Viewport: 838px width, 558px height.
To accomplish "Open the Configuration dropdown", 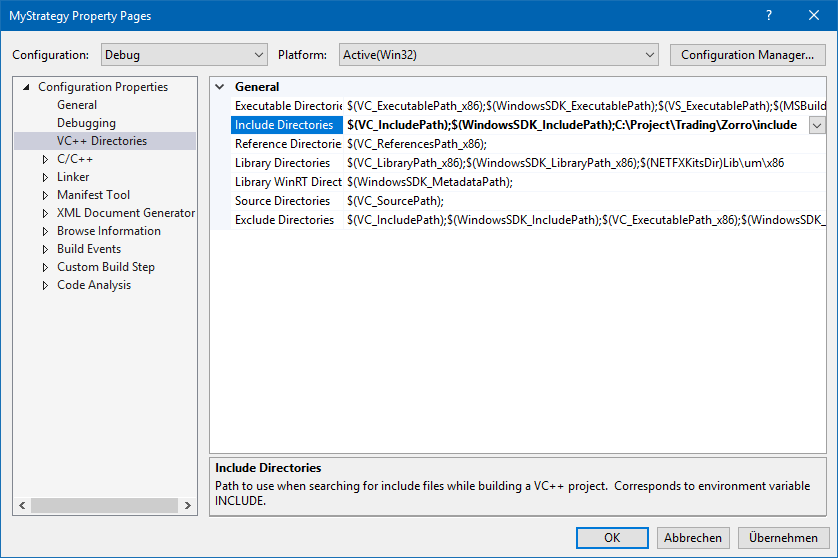I will click(x=183, y=54).
